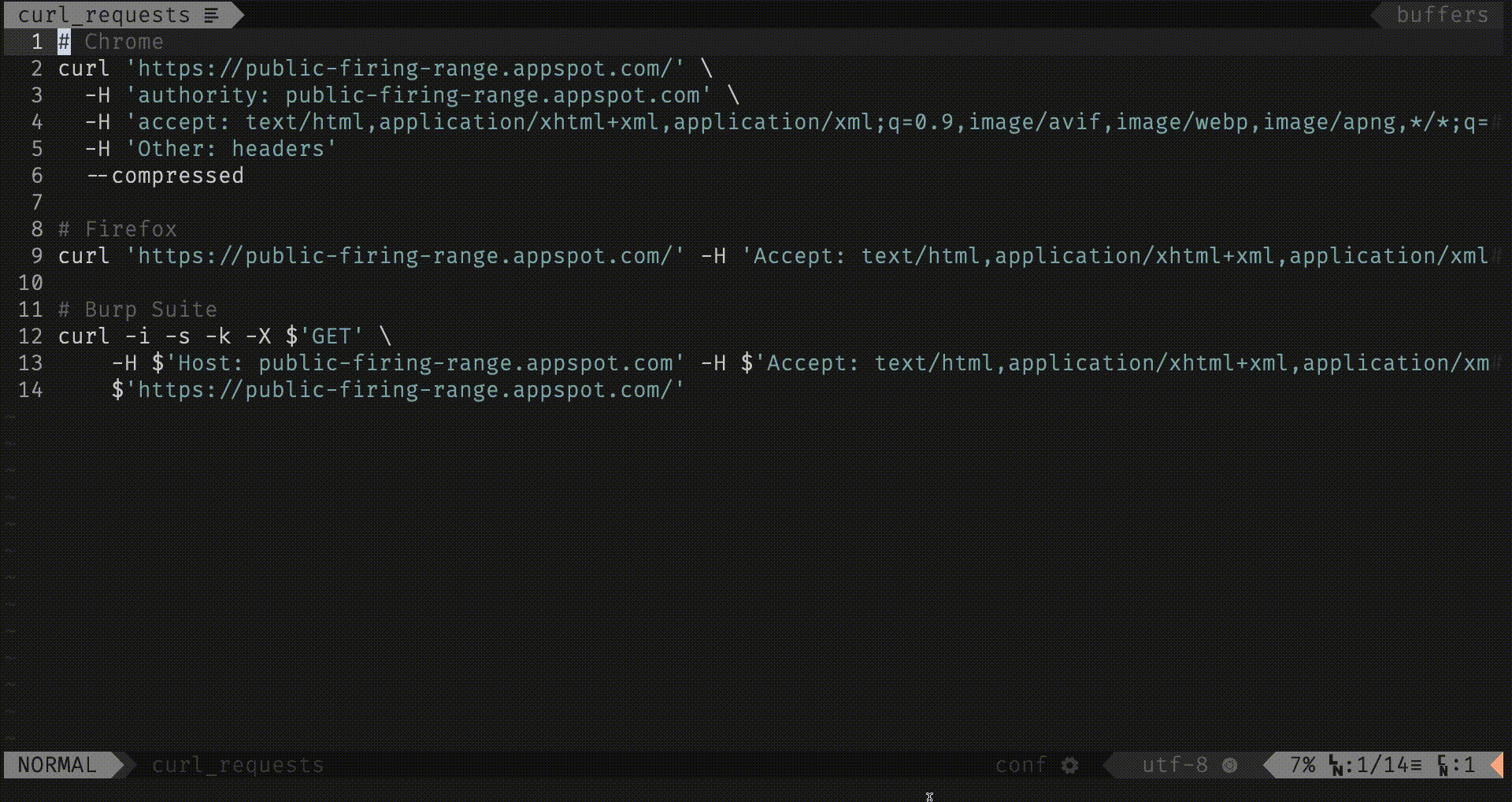Viewport: 1512px width, 802px height.
Task: Click the curl_requests filename in status bar
Action: (x=237, y=765)
